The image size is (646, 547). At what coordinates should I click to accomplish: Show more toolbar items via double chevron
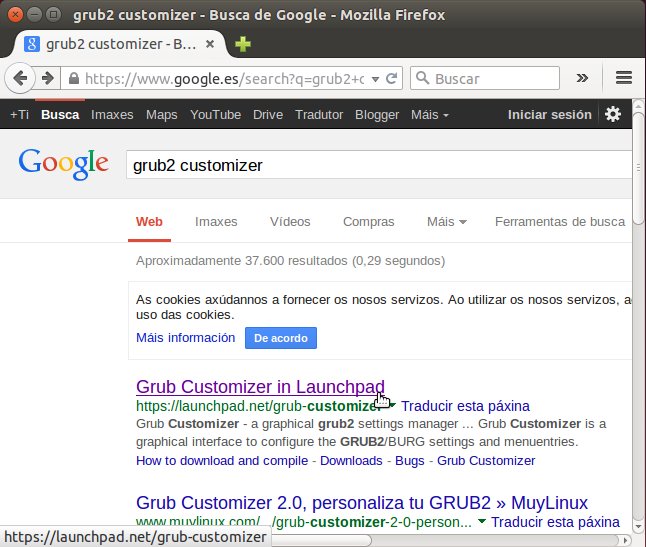tap(582, 78)
